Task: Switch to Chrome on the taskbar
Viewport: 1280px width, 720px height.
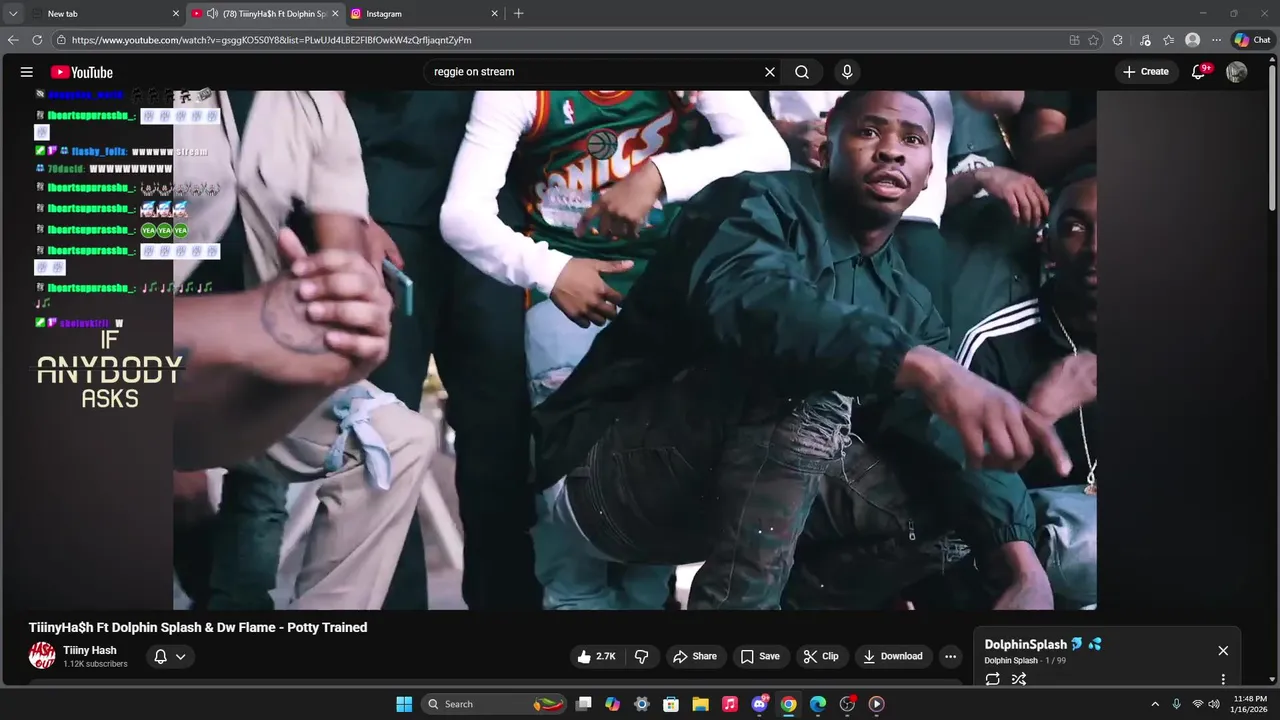Action: (788, 704)
